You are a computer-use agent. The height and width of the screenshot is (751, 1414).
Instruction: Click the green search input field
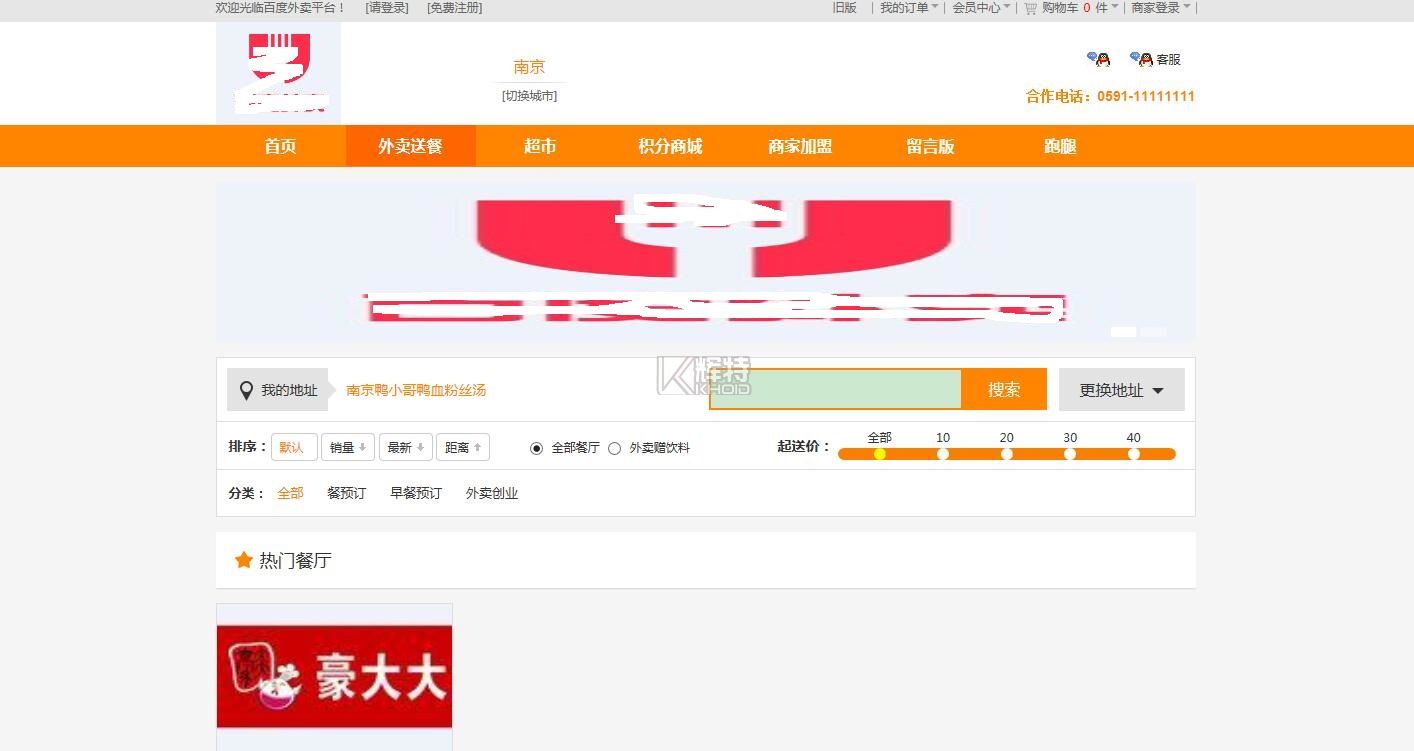[835, 390]
